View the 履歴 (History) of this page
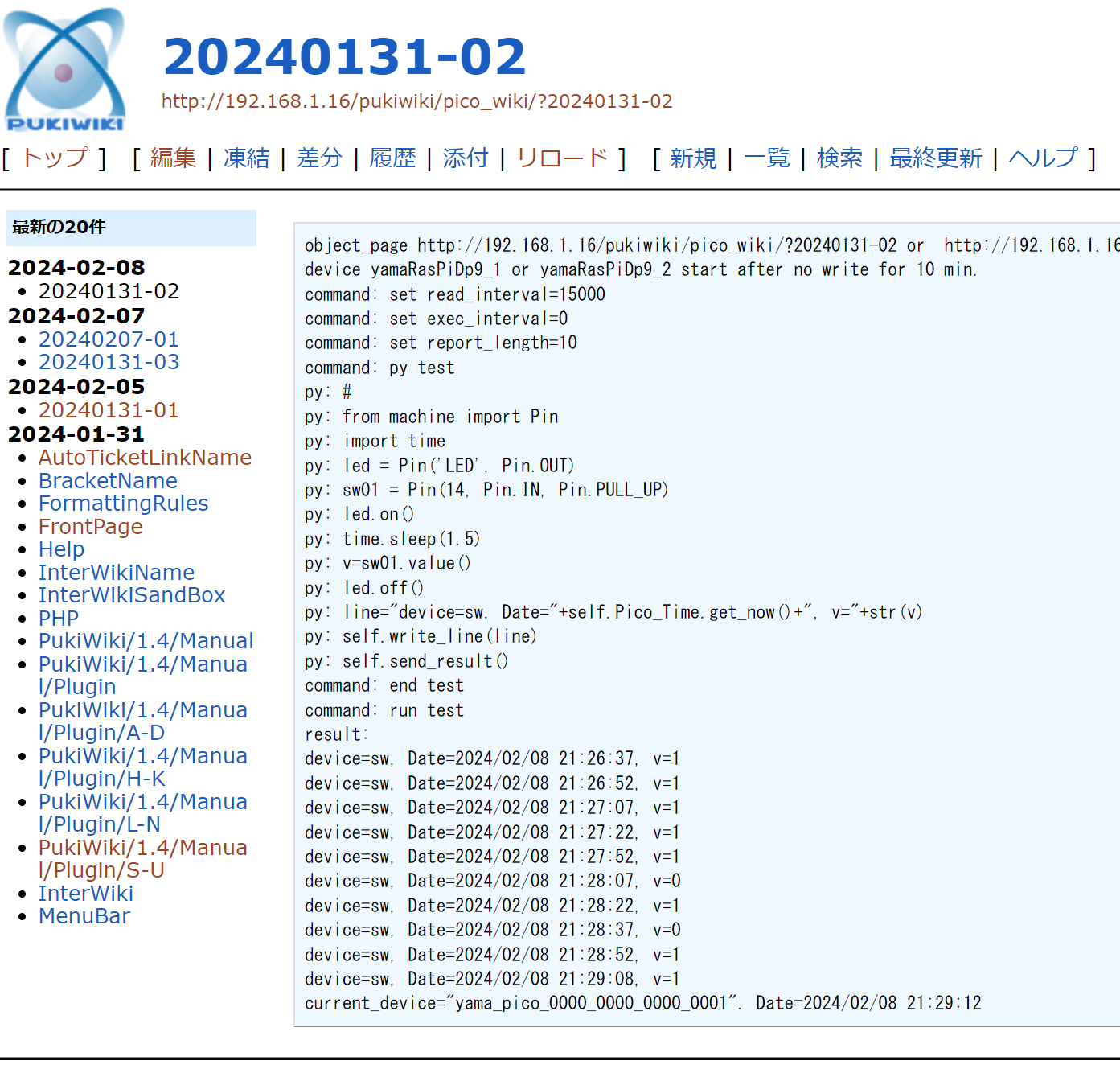 (x=392, y=158)
